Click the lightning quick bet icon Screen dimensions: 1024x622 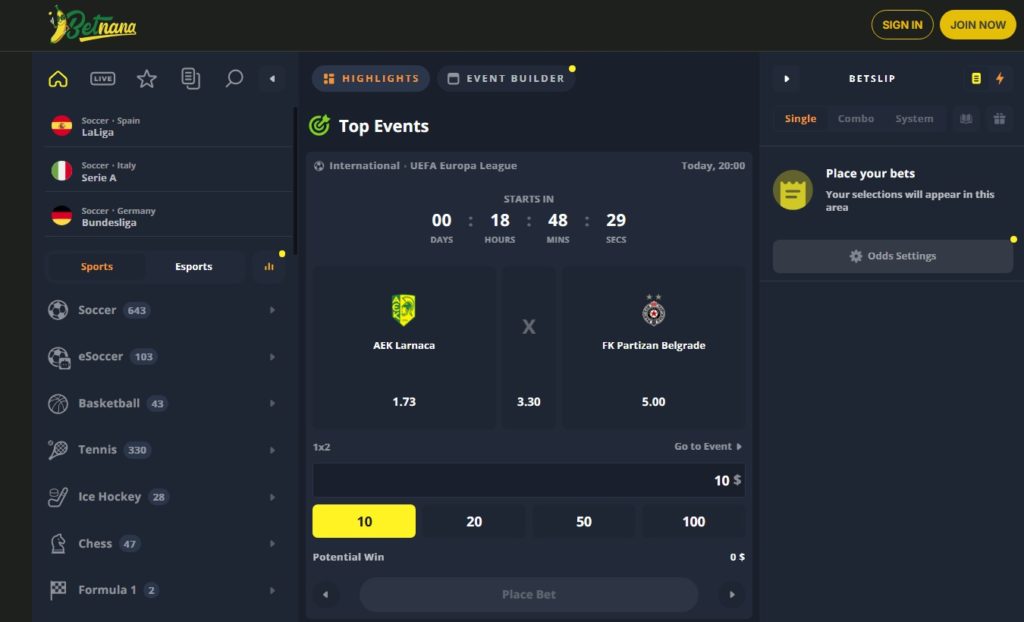click(x=999, y=79)
